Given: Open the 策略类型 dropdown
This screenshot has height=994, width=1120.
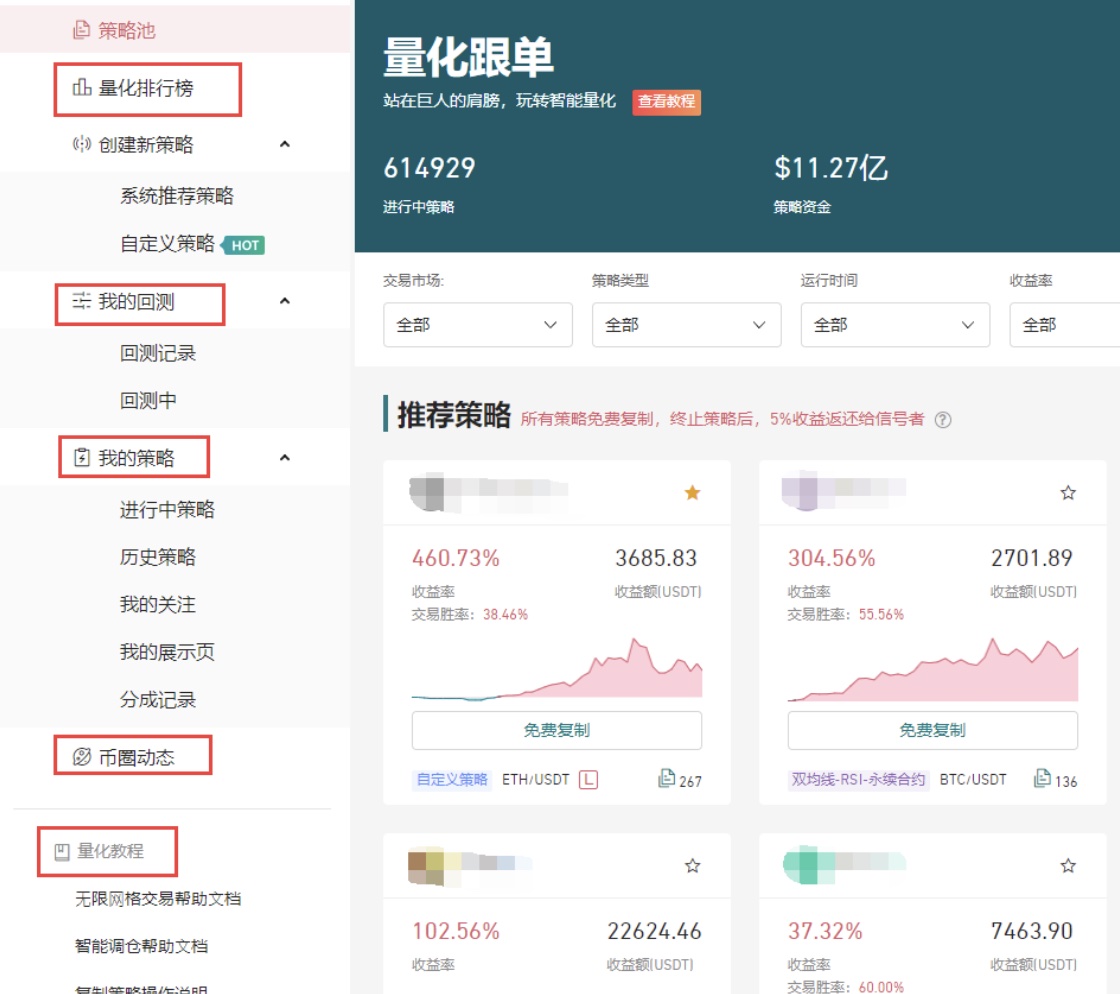Looking at the screenshot, I should pos(686,325).
